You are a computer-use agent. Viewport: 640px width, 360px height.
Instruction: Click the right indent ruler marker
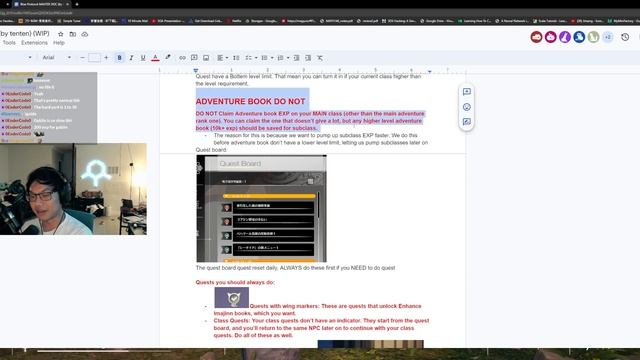click(429, 71)
